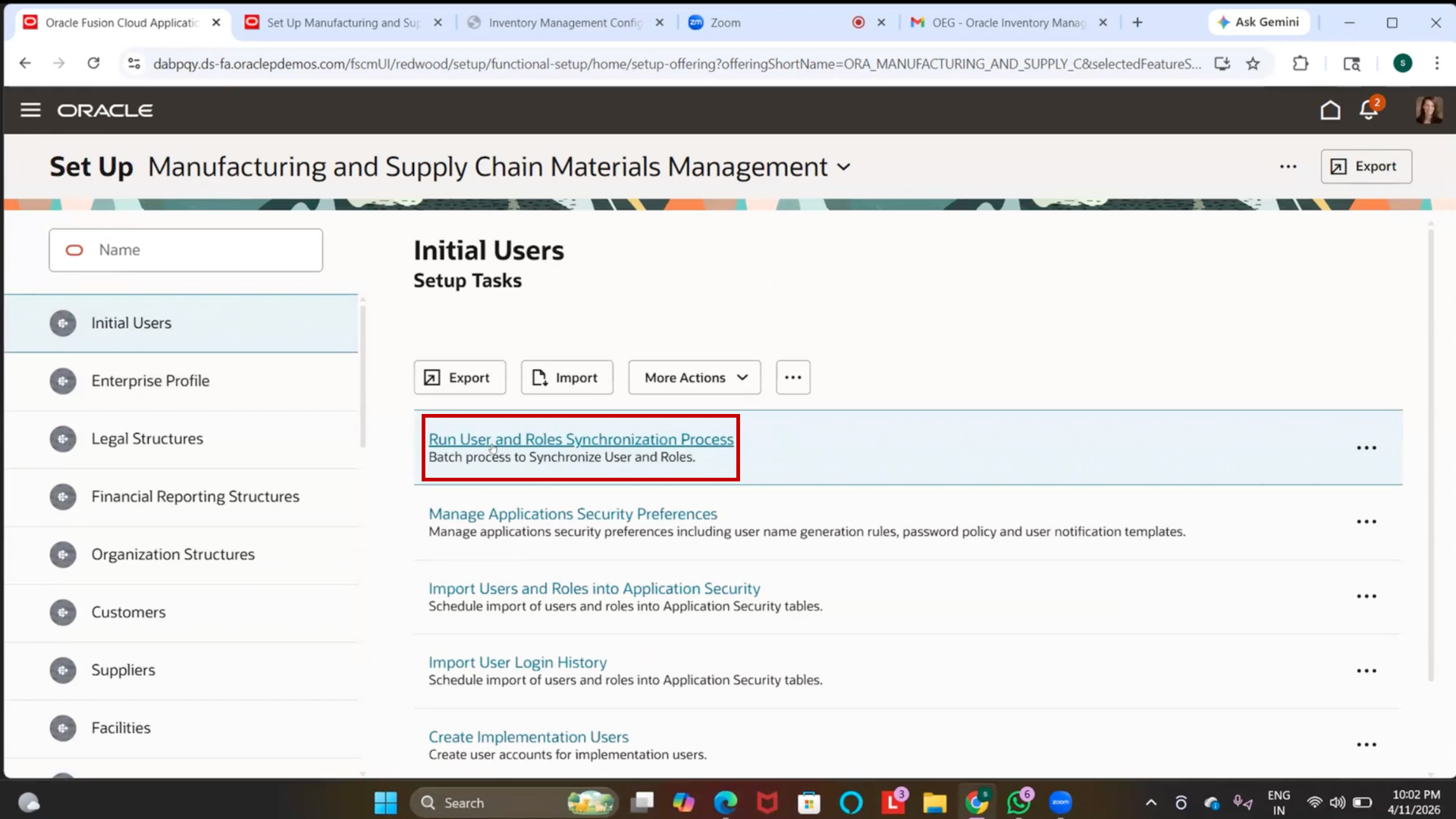Open the More Actions dropdown

[x=695, y=378]
